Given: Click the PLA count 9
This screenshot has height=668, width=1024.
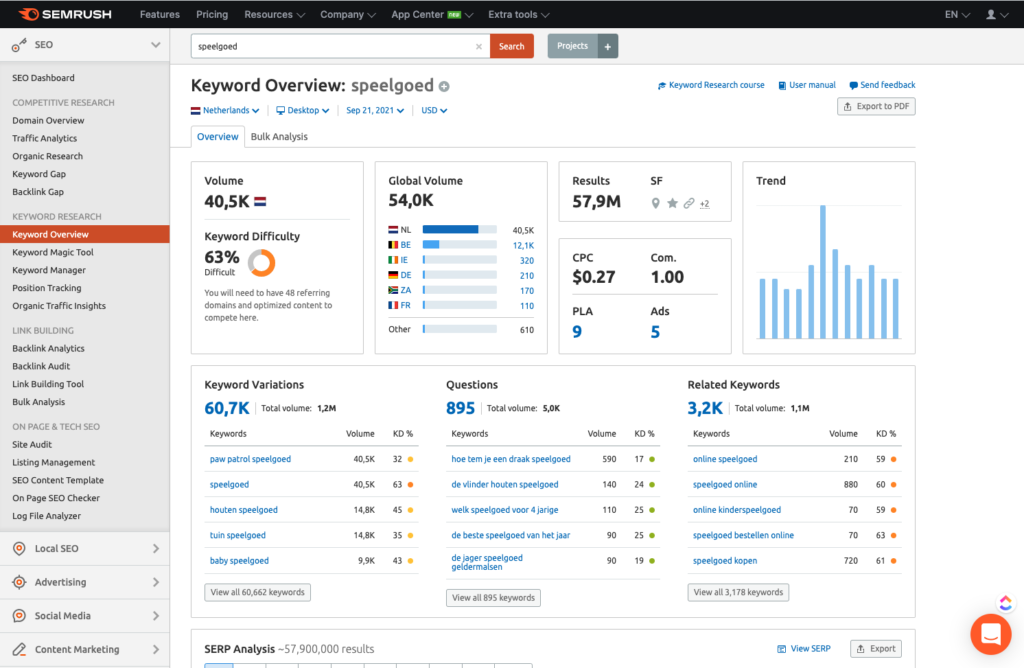Looking at the screenshot, I should (577, 332).
